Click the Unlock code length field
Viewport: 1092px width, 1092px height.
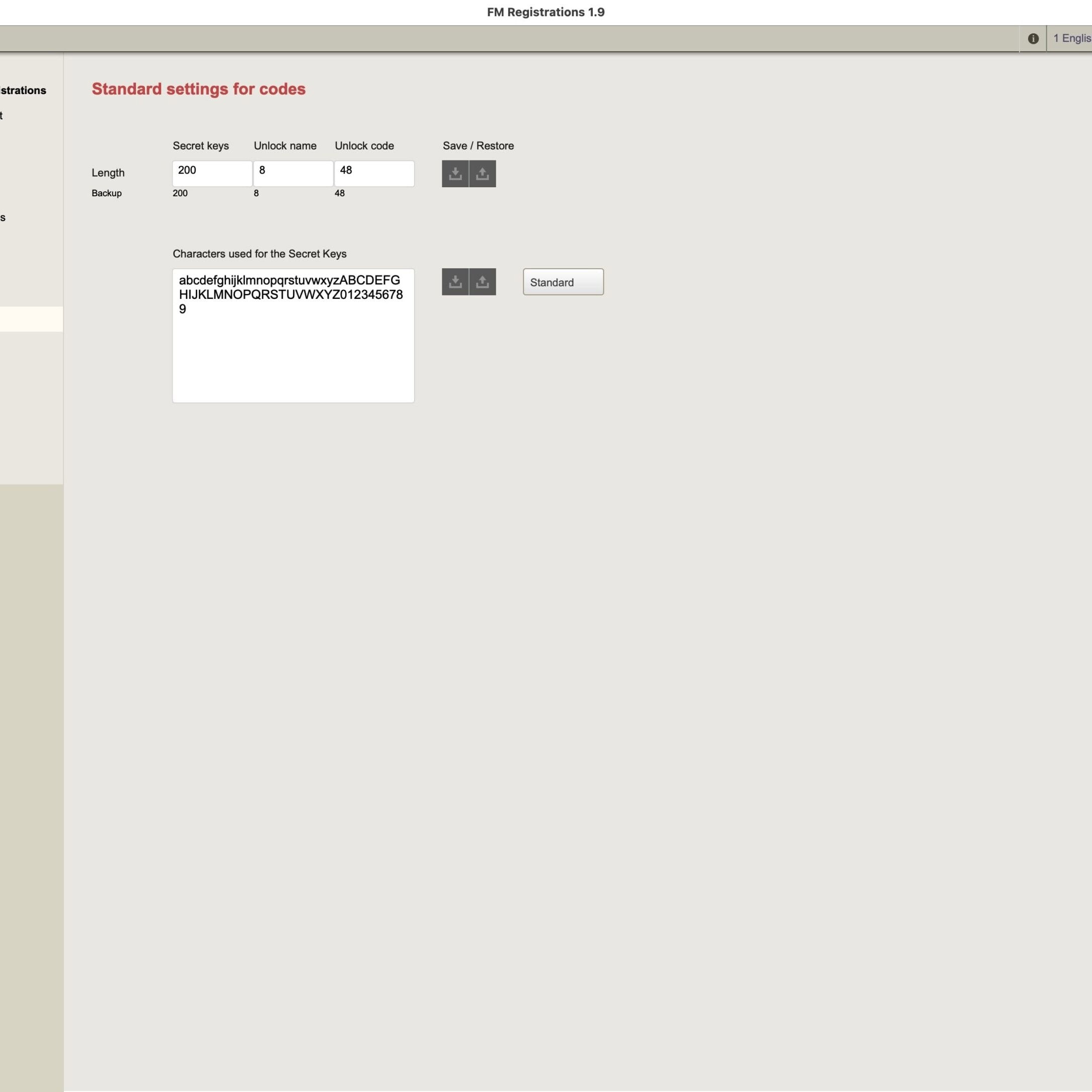pyautogui.click(x=373, y=173)
